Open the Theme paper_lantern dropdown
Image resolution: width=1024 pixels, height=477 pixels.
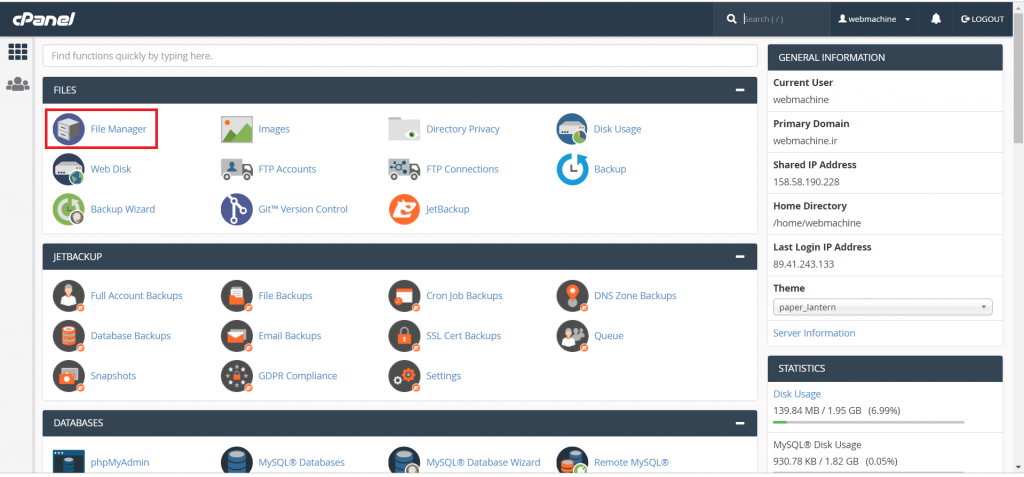pyautogui.click(x=883, y=307)
